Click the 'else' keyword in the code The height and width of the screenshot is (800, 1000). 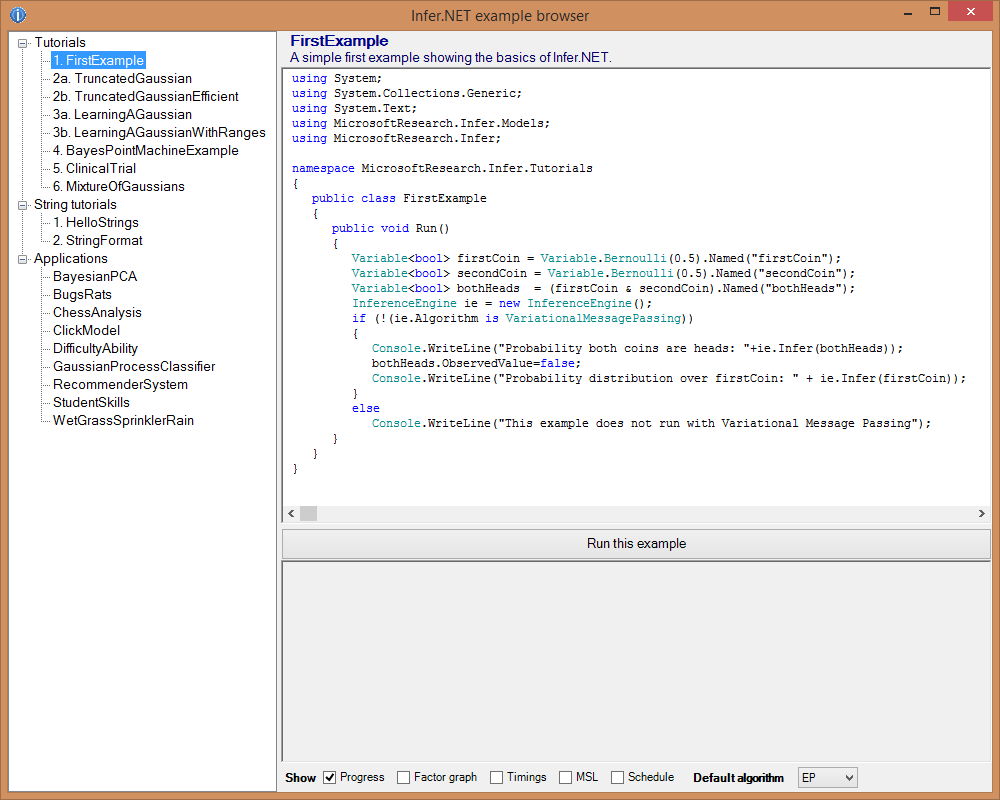click(365, 408)
